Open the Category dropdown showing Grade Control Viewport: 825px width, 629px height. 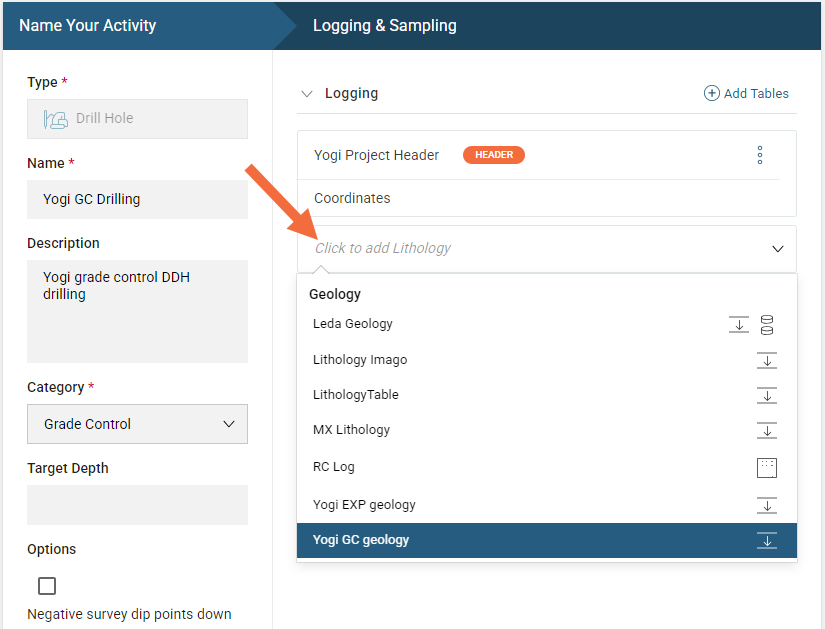[x=137, y=424]
